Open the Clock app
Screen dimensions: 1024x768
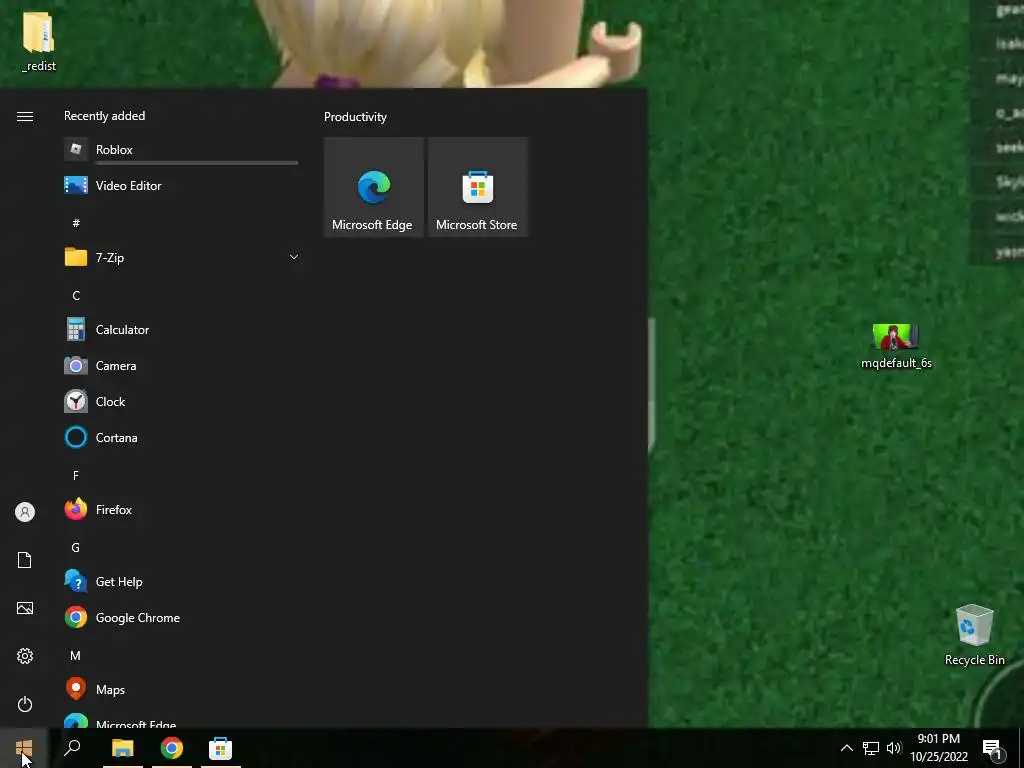181,402
